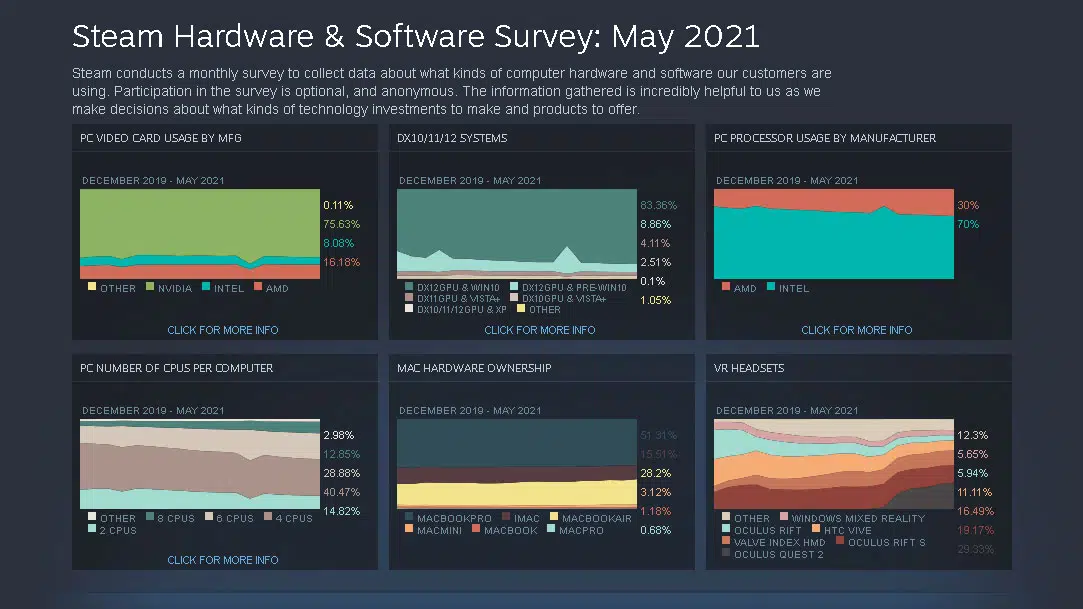Open more info for PC processor usage
The height and width of the screenshot is (609, 1083).
pyautogui.click(x=856, y=330)
